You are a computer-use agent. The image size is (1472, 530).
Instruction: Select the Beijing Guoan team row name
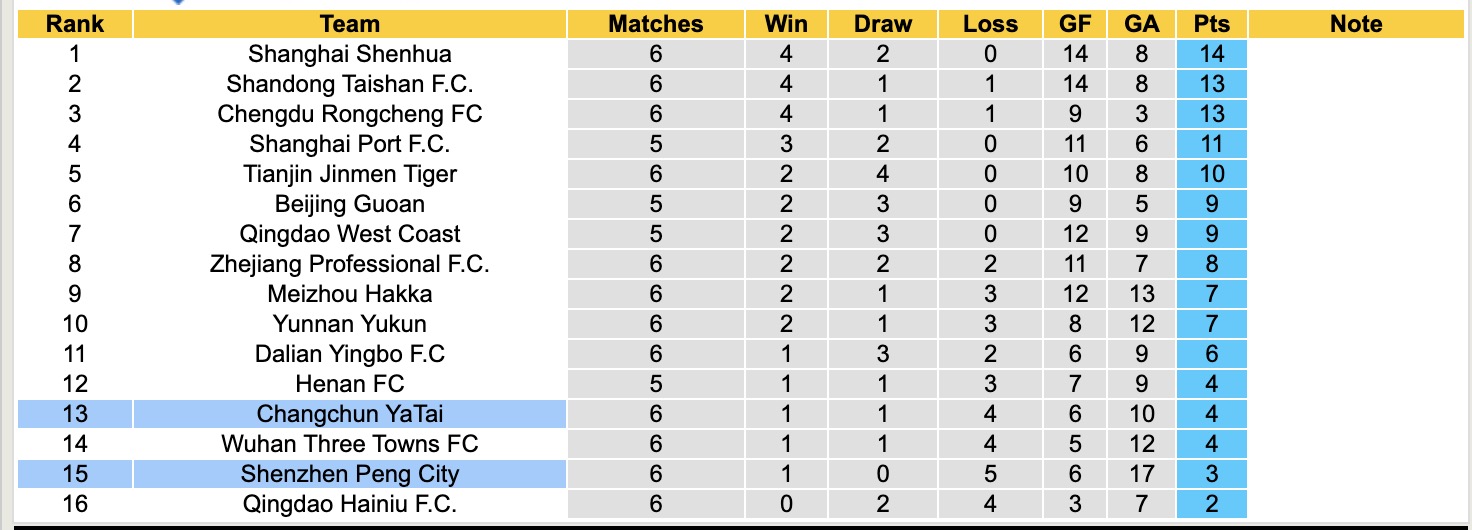pyautogui.click(x=350, y=204)
